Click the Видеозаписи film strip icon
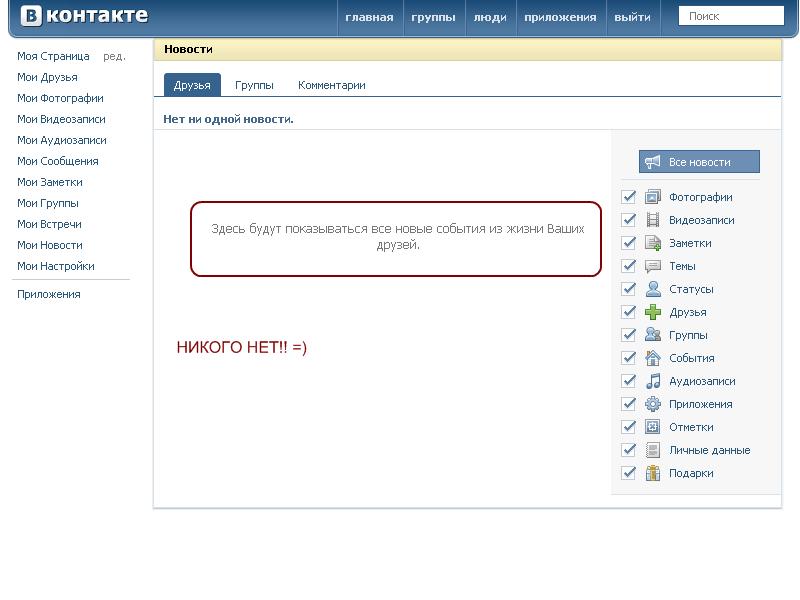Screen dimensions: 800x600 click(x=653, y=220)
